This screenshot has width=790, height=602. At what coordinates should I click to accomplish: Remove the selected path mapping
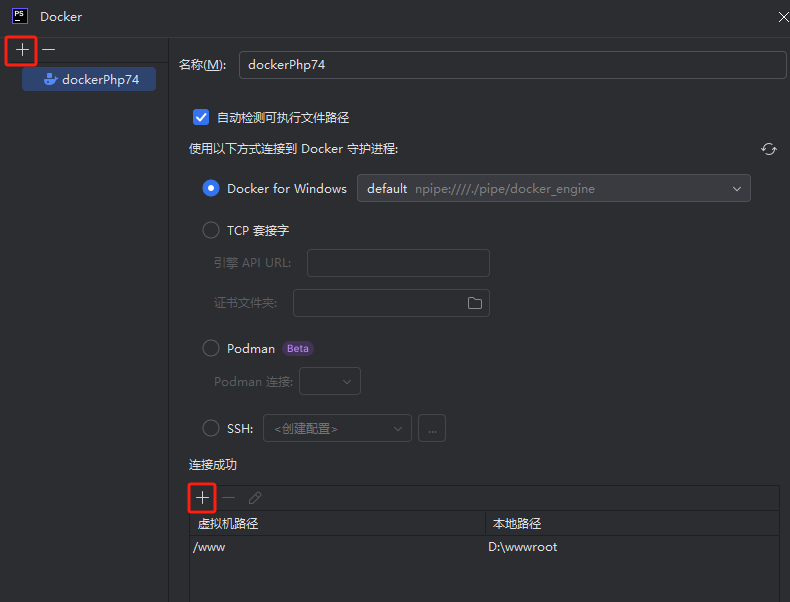tap(229, 498)
